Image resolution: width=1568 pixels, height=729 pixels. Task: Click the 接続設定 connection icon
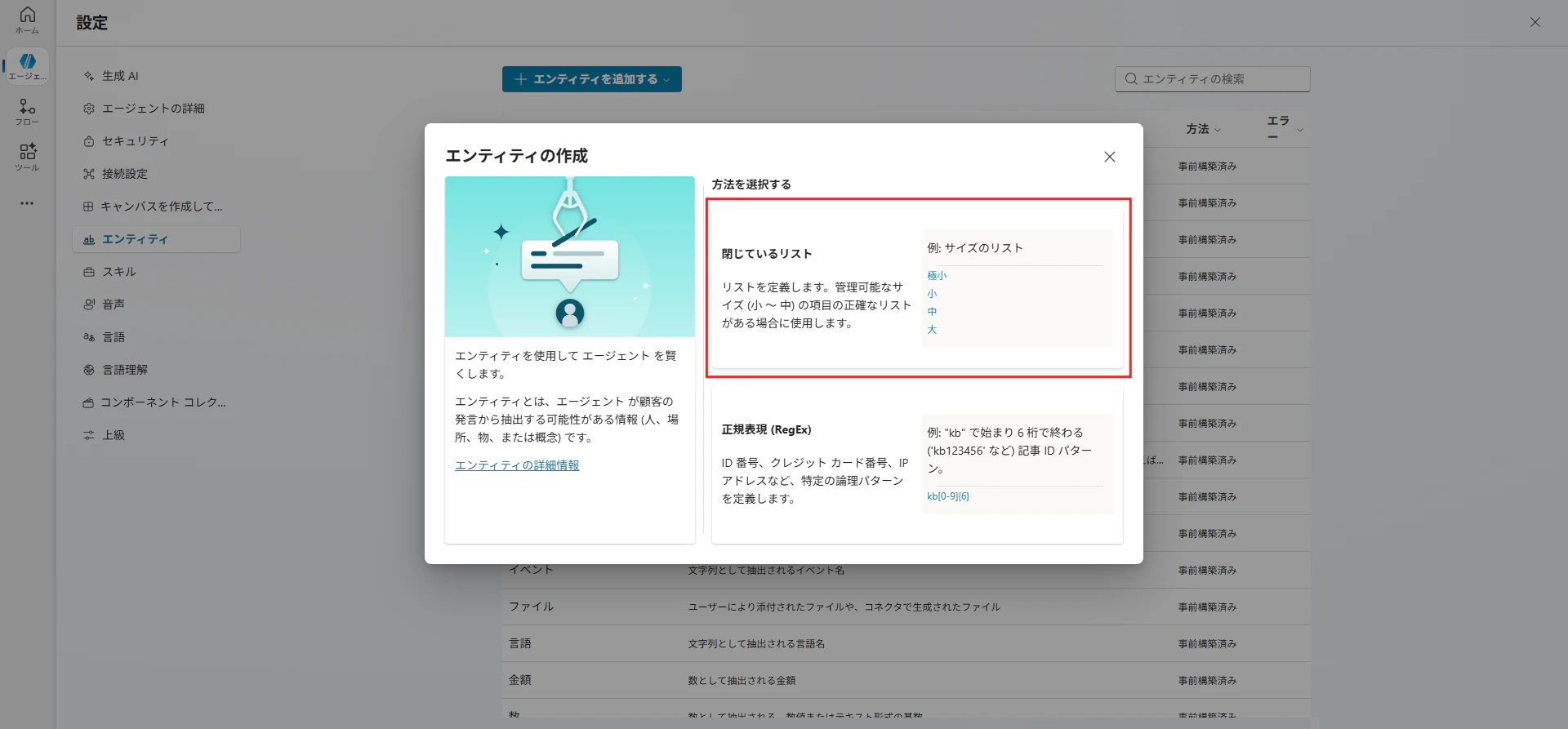[88, 174]
